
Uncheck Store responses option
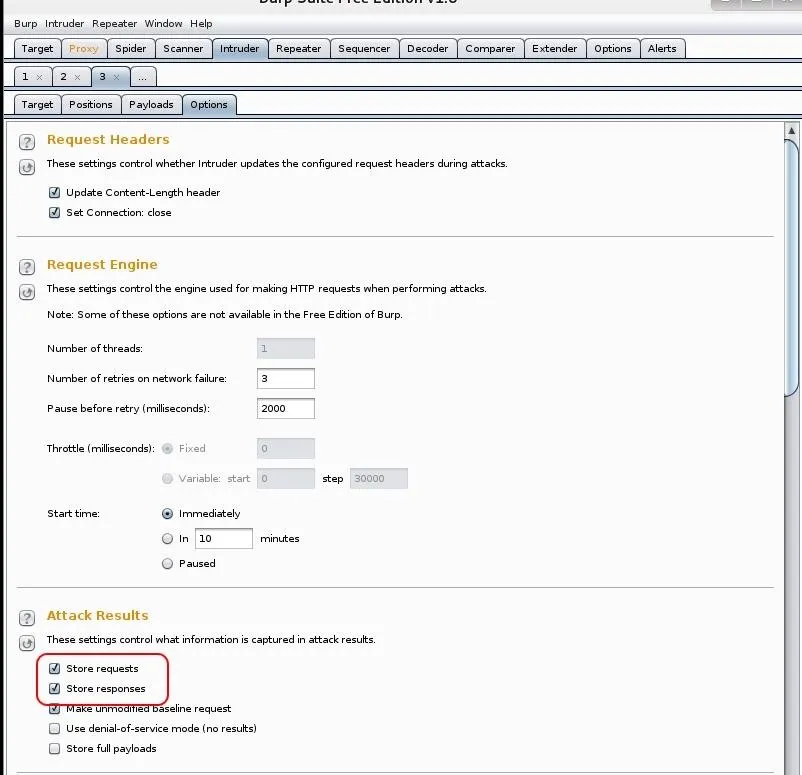[54, 689]
